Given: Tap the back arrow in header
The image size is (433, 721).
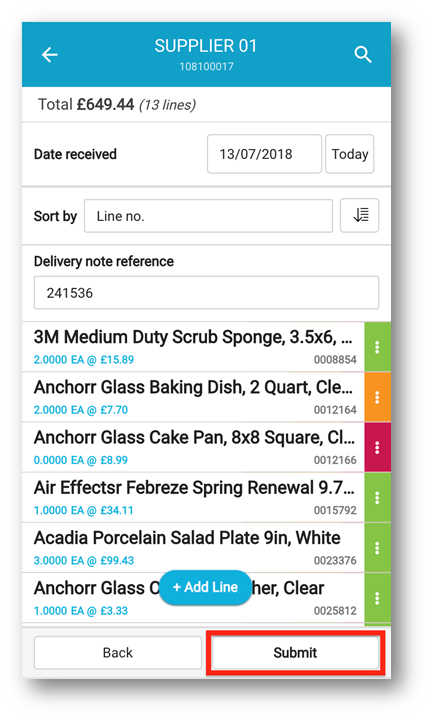Looking at the screenshot, I should (x=50, y=55).
